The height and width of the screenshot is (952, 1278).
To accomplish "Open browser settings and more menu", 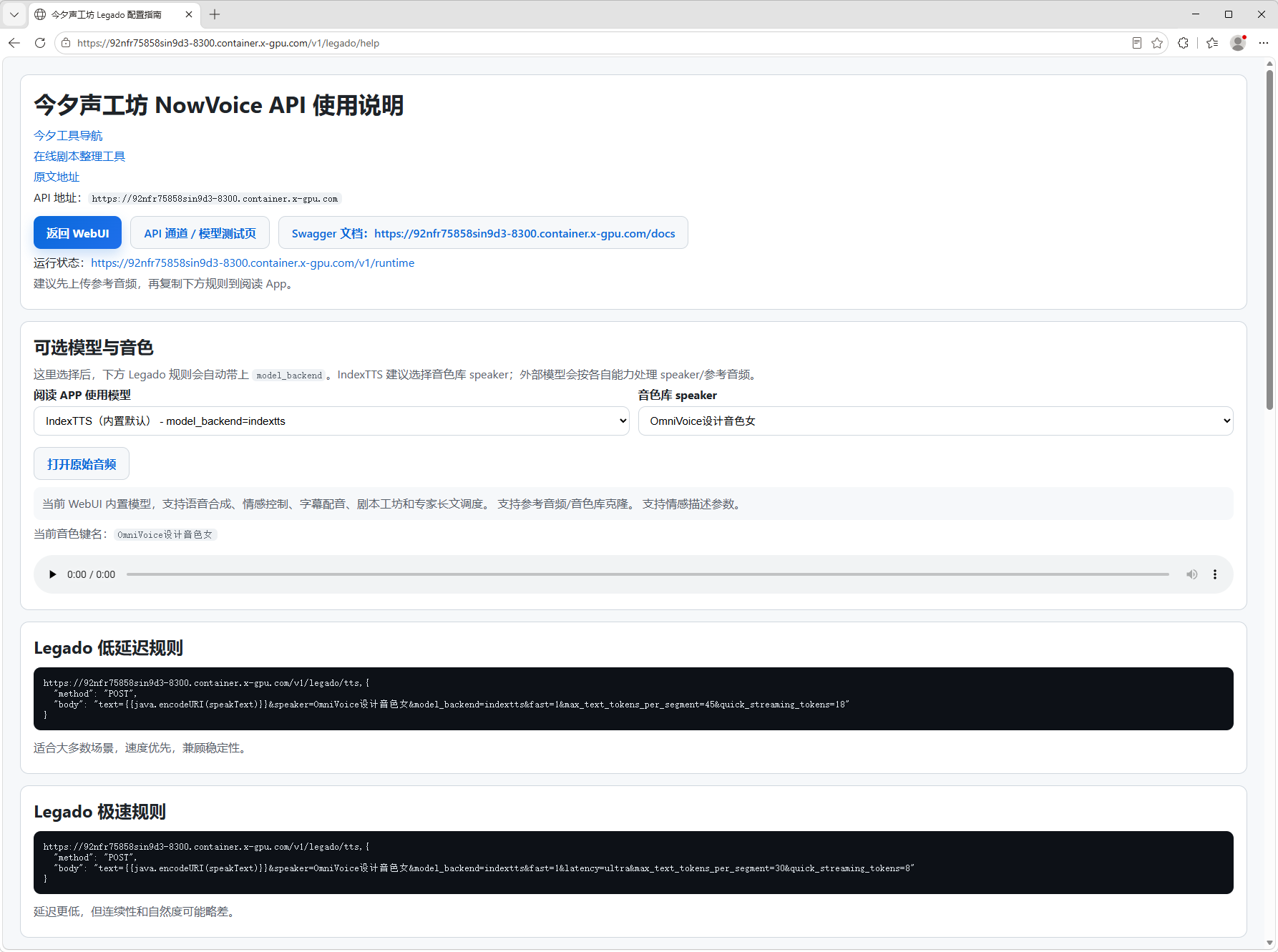I will (1264, 43).
